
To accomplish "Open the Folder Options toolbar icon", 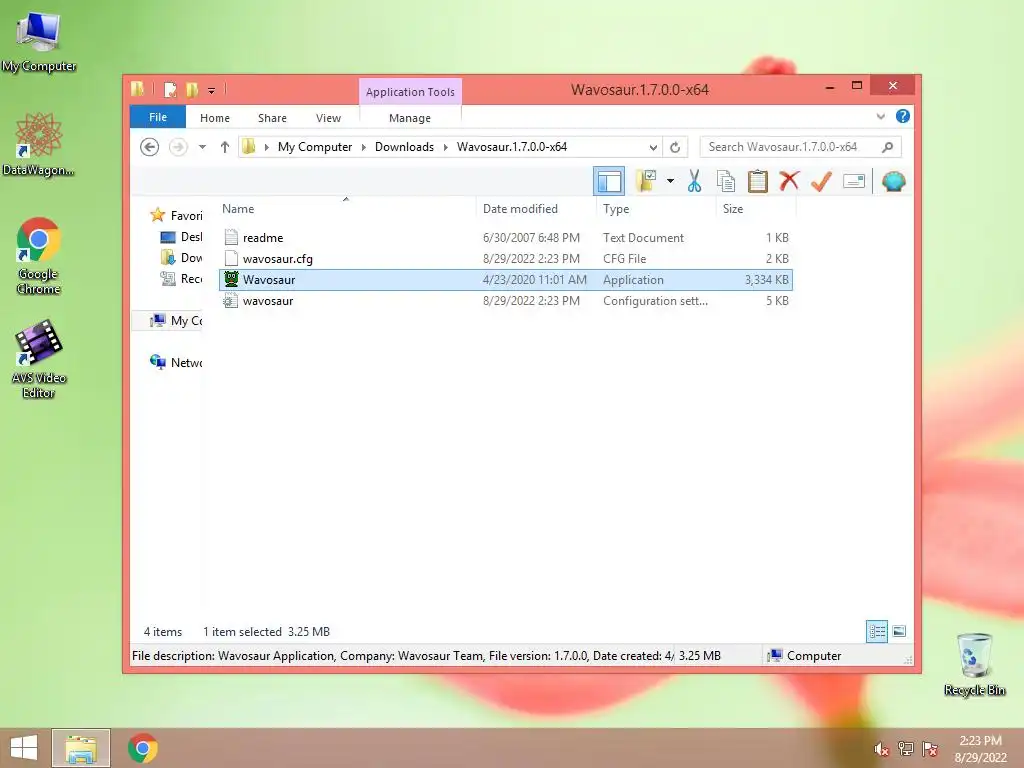I will tap(646, 181).
